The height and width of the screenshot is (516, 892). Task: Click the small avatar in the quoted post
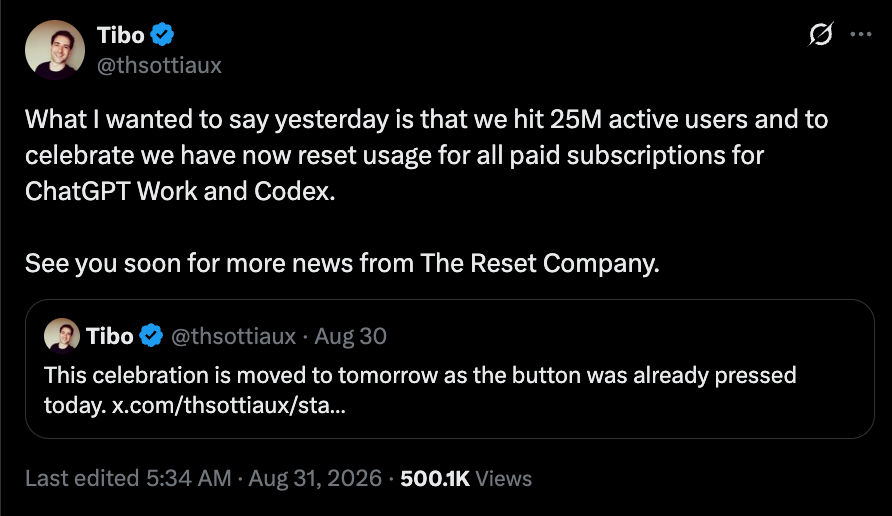pyautogui.click(x=61, y=336)
